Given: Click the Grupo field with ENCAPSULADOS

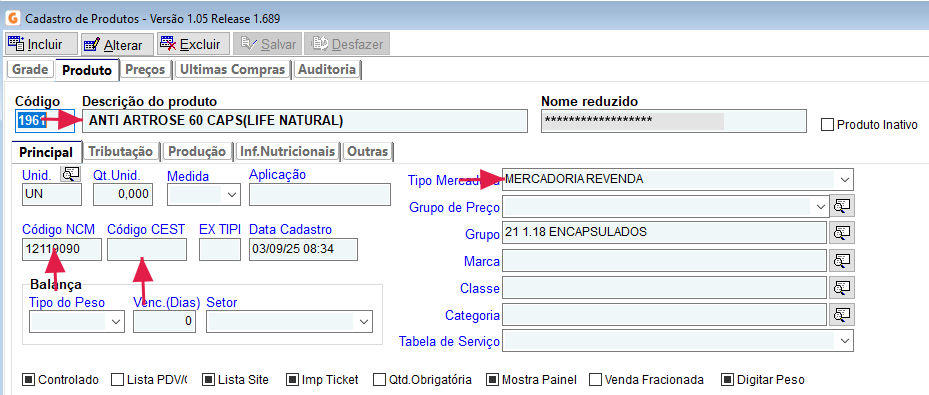Looking at the screenshot, I should point(664,232).
